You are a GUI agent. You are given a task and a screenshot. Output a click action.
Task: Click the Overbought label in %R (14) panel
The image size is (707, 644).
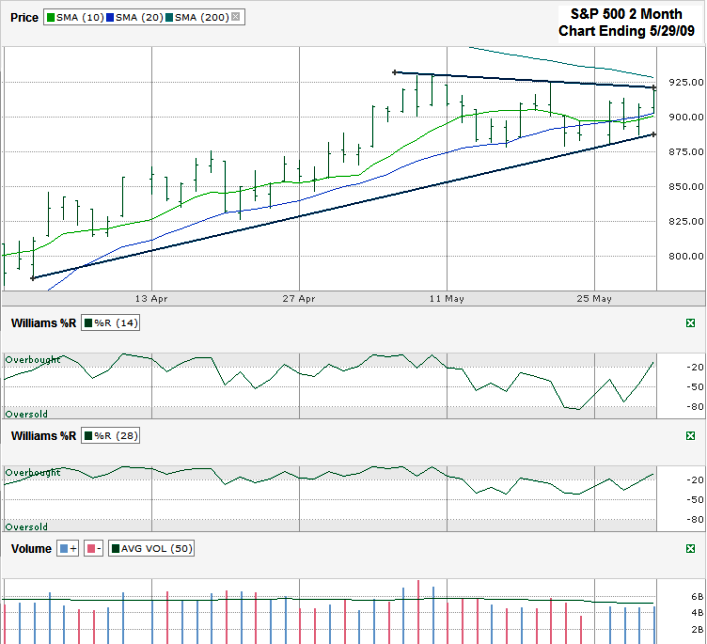click(32, 360)
